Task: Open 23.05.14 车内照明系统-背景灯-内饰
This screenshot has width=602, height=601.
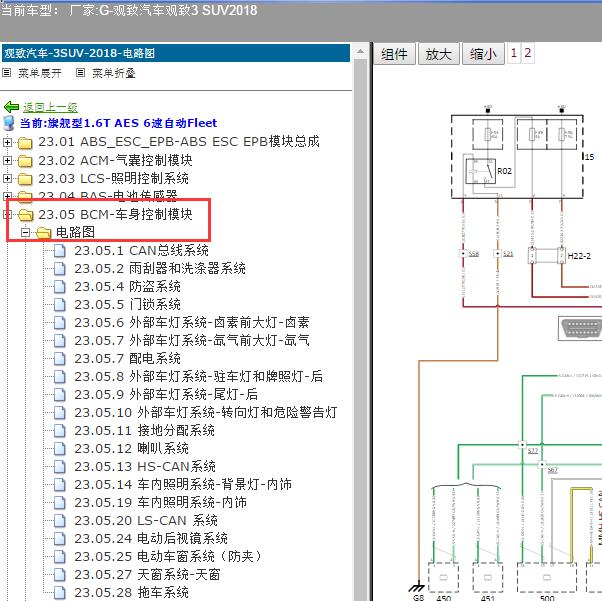Action: pos(183,485)
